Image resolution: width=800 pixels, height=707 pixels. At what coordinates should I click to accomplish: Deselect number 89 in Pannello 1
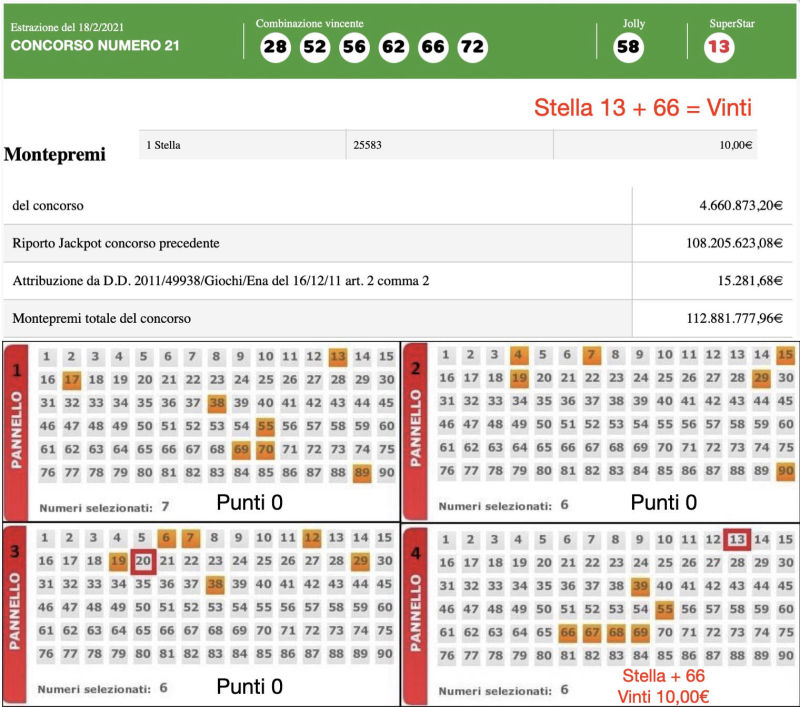pos(362,472)
